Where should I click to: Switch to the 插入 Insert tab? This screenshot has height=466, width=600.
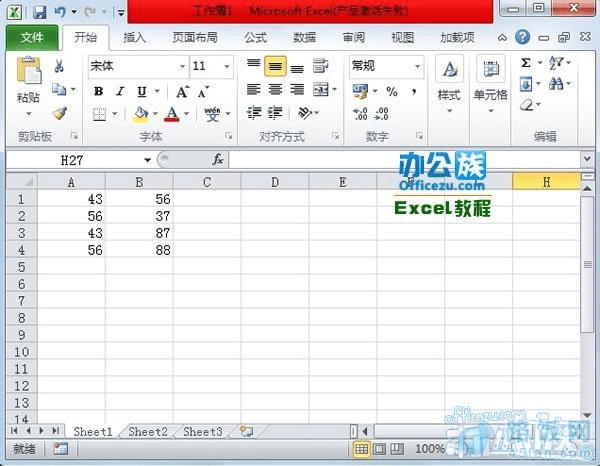135,37
